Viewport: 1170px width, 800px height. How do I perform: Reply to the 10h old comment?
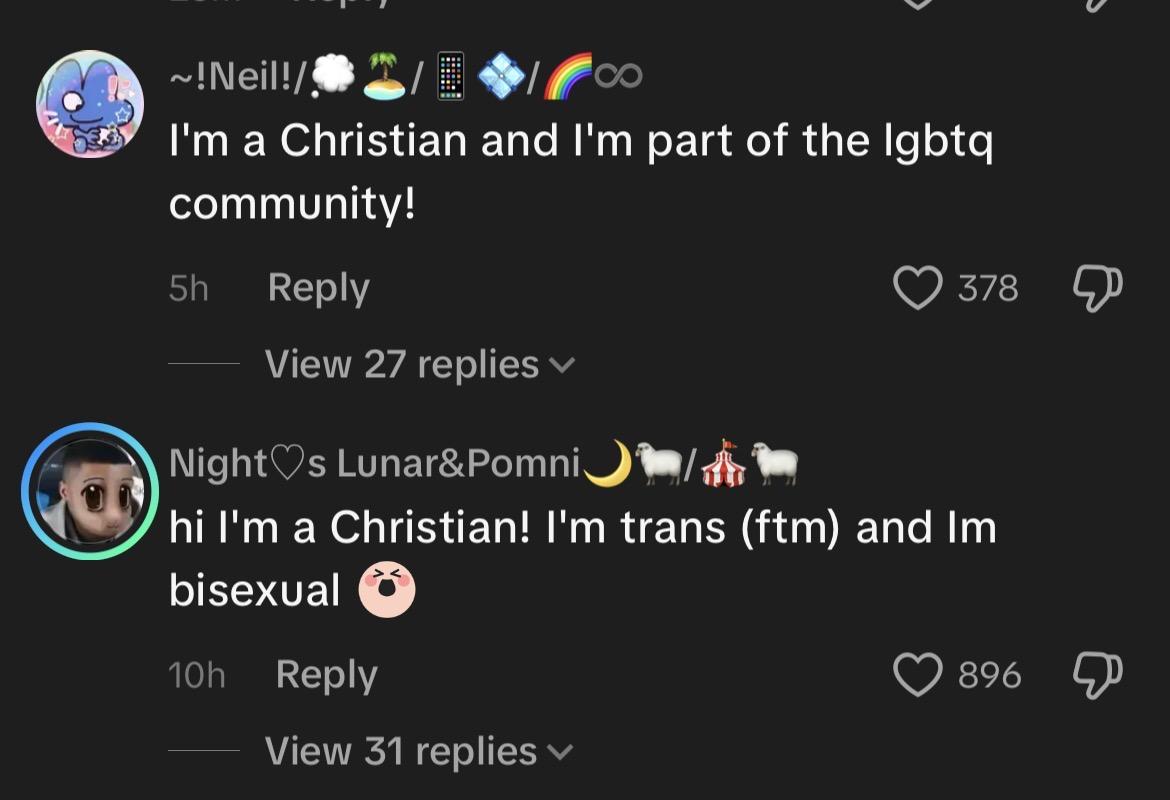coord(326,675)
